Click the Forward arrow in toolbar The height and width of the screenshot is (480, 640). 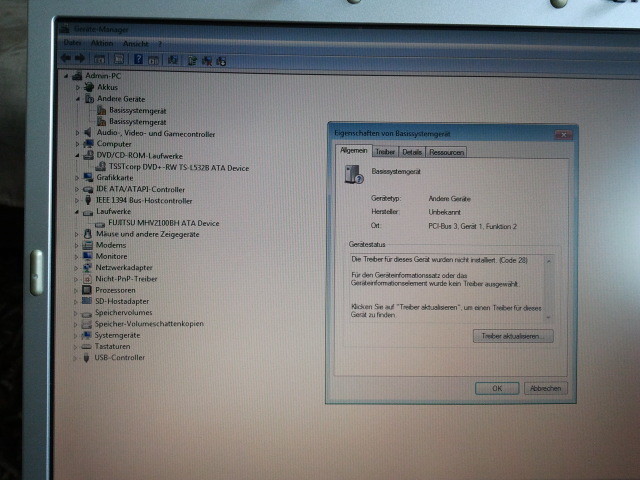coord(80,58)
